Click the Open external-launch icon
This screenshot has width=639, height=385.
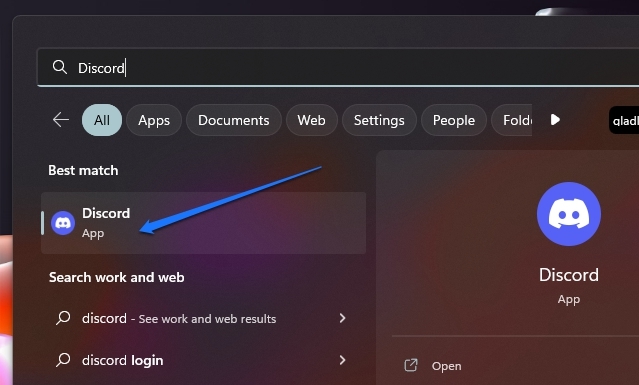[411, 365]
